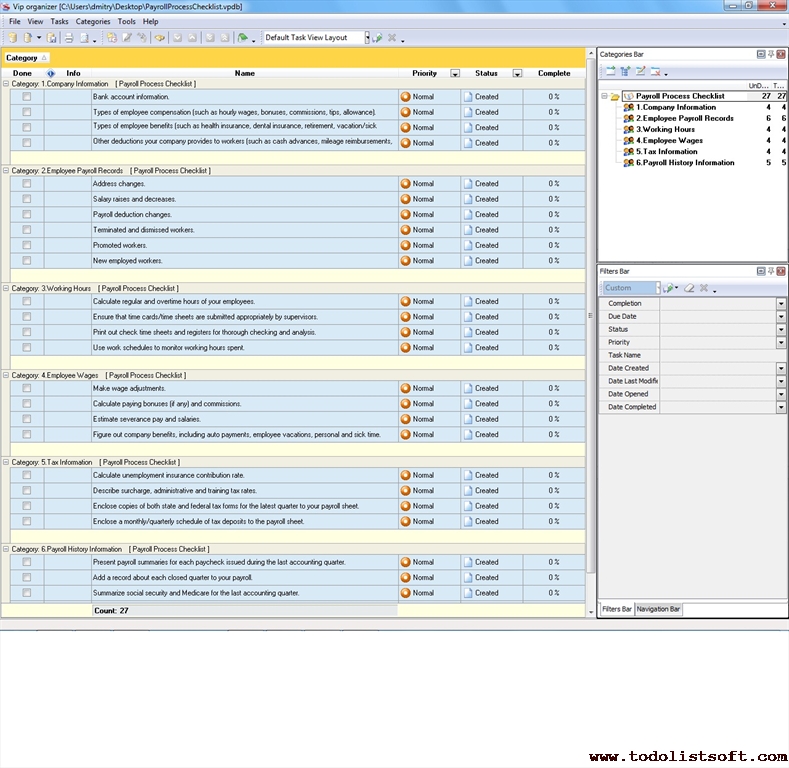The height and width of the screenshot is (768, 789).
Task: Switch to the Navigation Bar tab
Action: pyautogui.click(x=658, y=609)
